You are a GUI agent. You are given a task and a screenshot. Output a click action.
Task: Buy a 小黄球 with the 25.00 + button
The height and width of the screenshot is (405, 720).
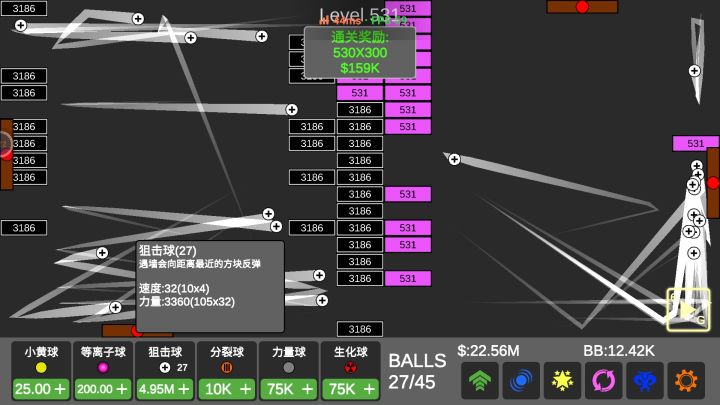pyautogui.click(x=41, y=389)
